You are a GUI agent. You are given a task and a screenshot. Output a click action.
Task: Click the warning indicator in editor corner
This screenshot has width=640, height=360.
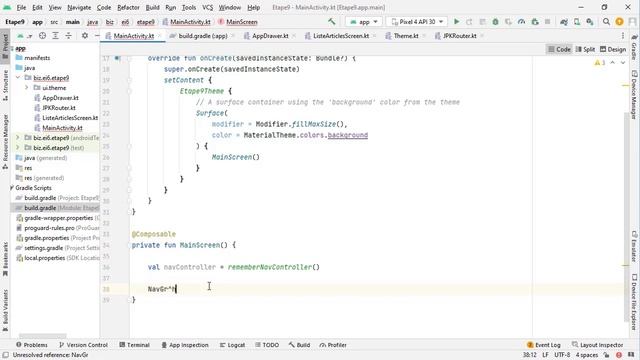600,62
